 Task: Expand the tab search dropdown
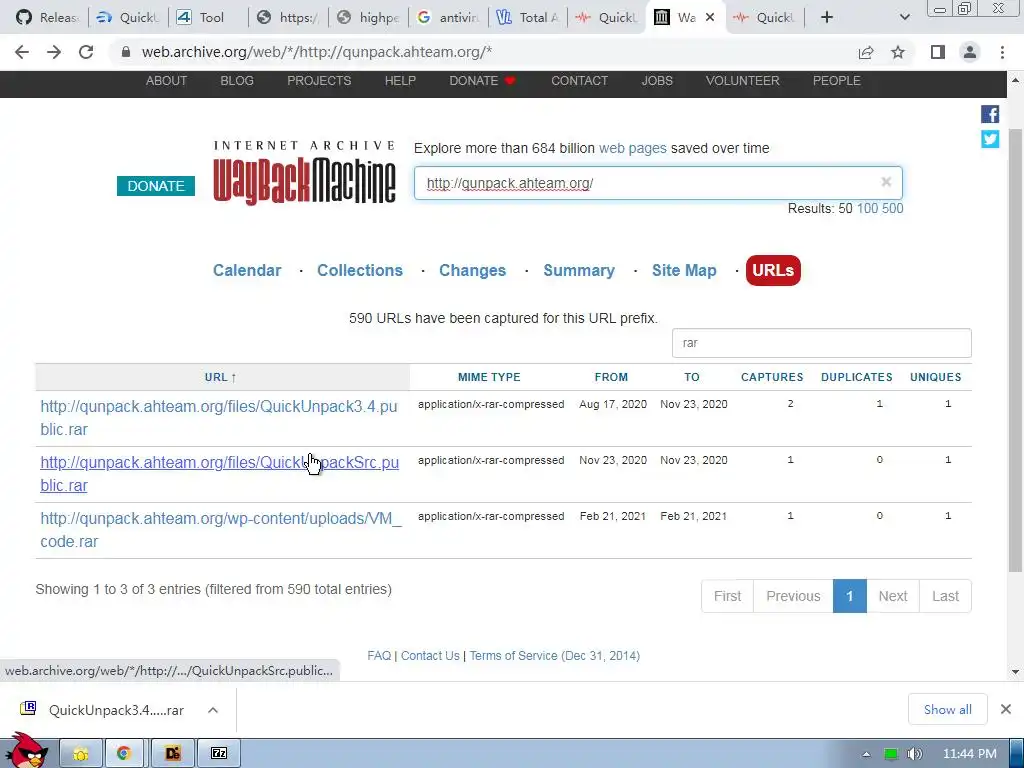click(904, 18)
